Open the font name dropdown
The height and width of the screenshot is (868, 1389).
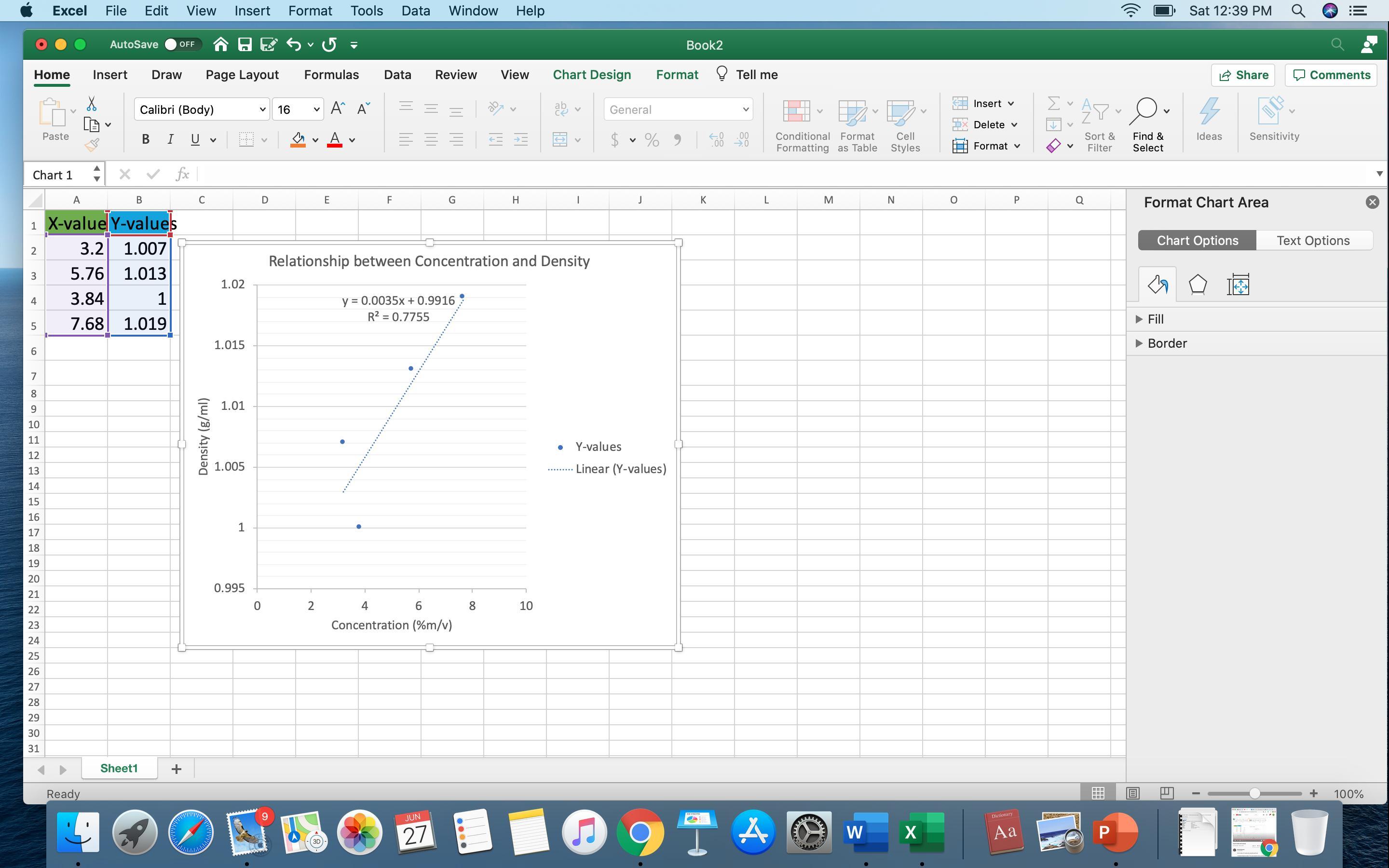[262, 109]
